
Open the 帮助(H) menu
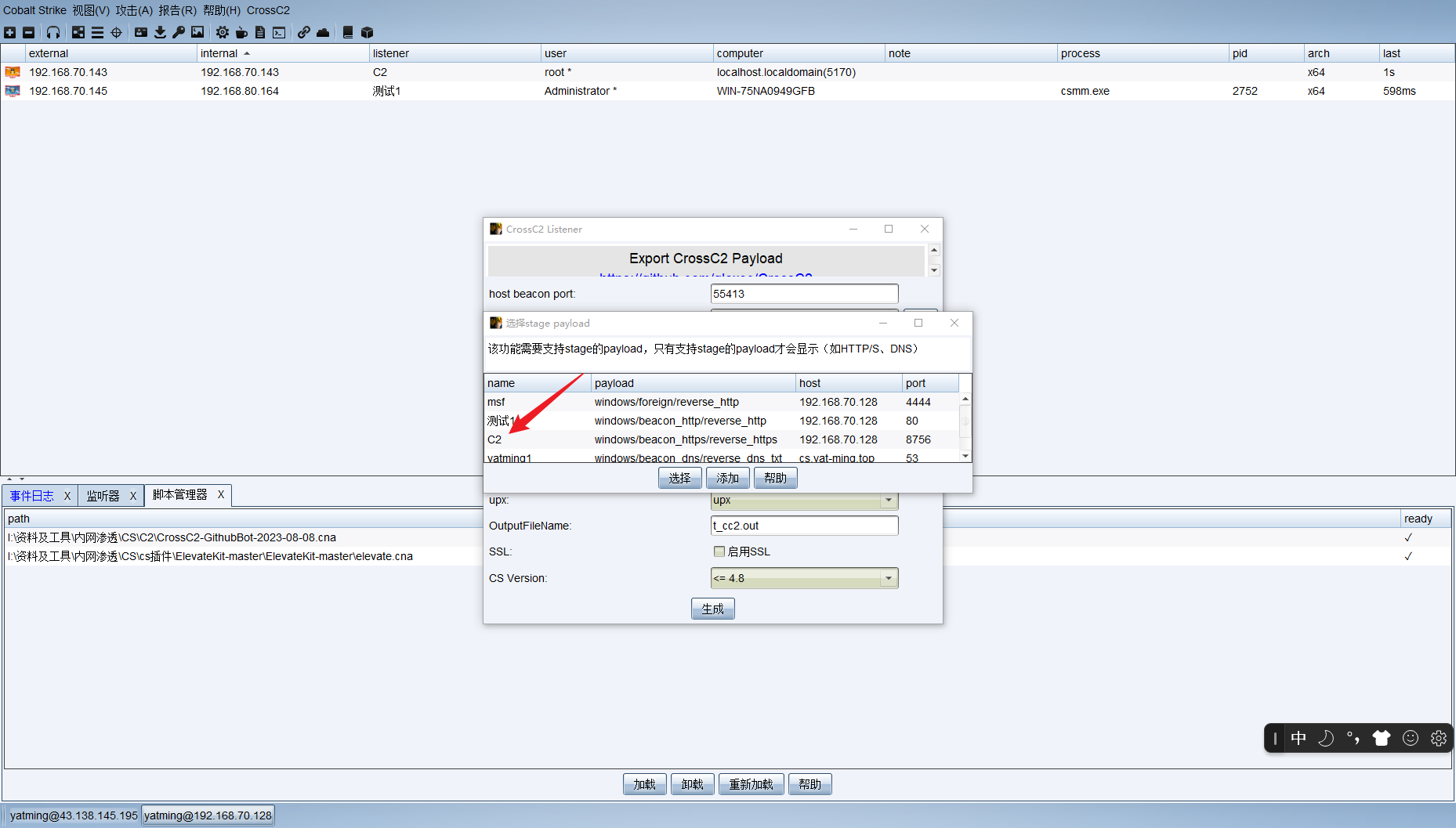222,10
